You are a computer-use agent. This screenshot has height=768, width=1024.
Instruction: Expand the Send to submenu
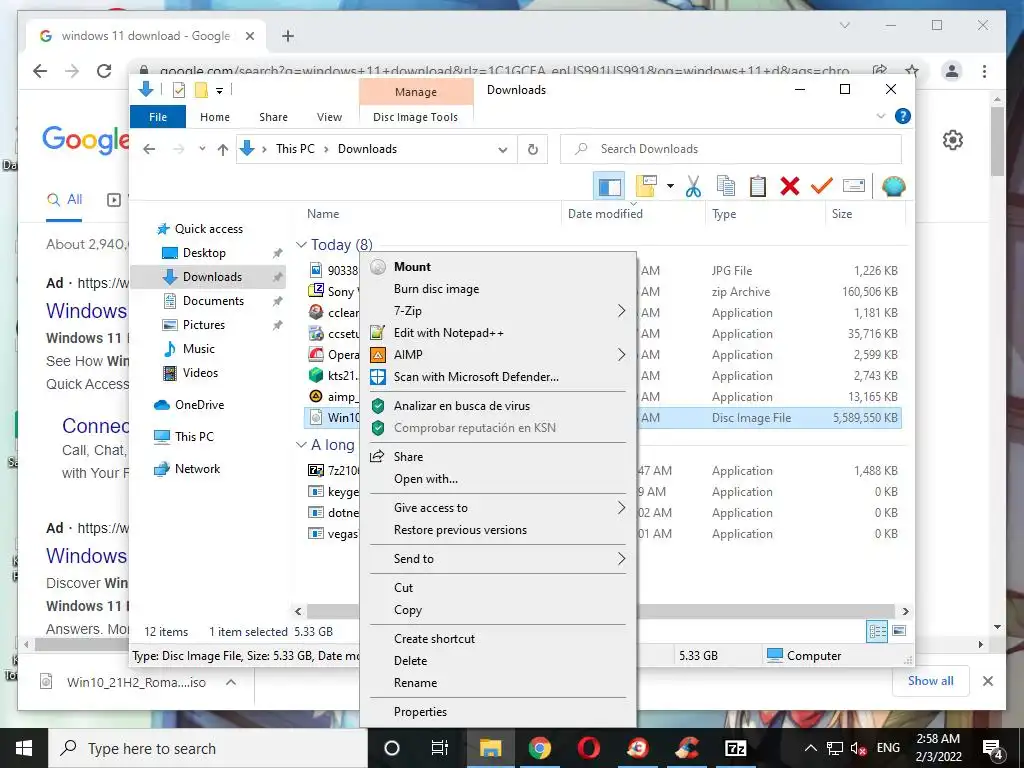[497, 558]
